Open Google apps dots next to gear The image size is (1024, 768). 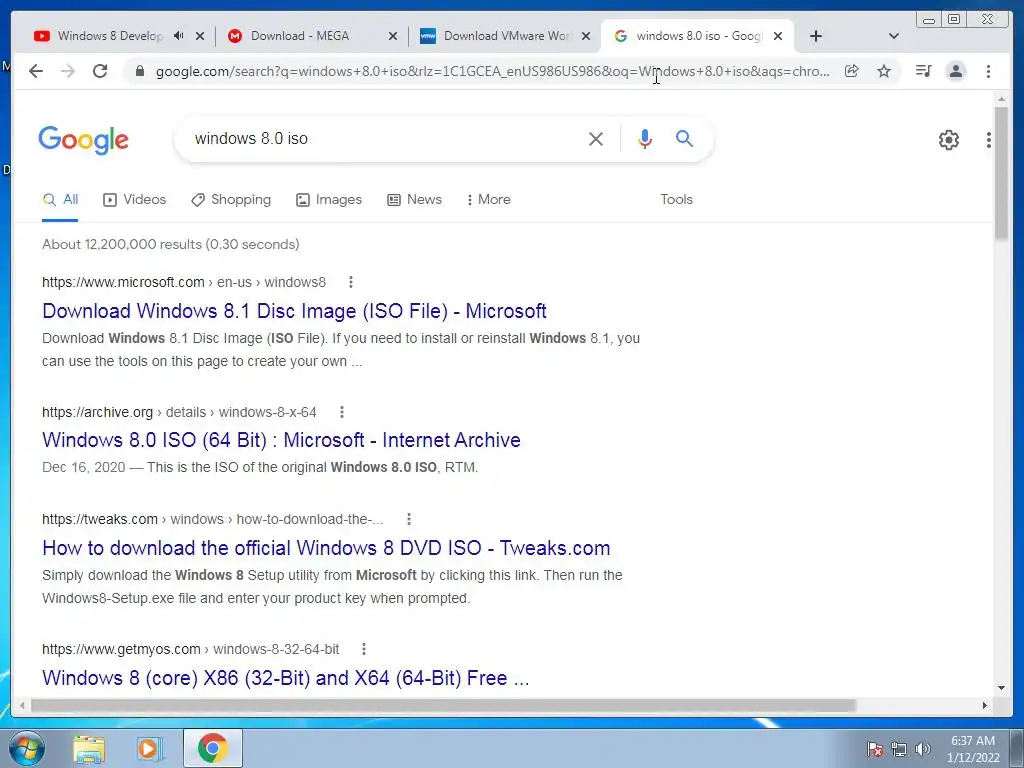(989, 140)
